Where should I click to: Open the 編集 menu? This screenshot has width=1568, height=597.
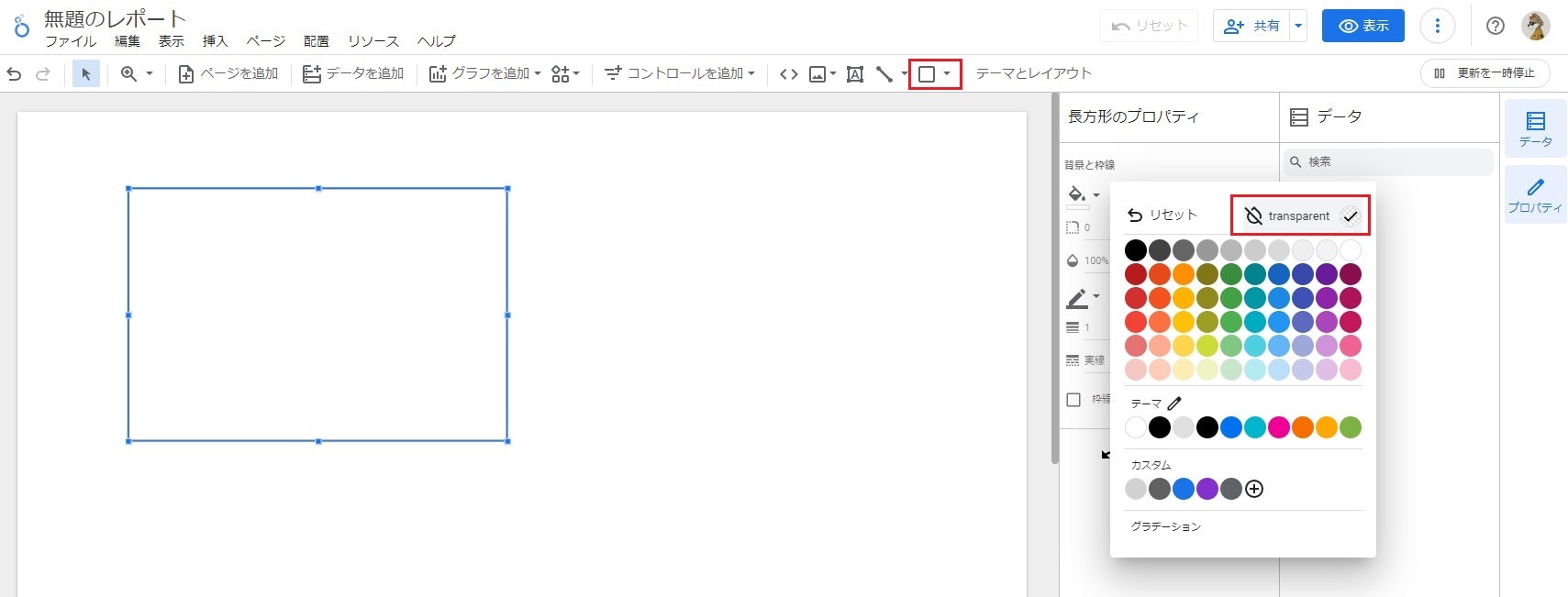[128, 41]
